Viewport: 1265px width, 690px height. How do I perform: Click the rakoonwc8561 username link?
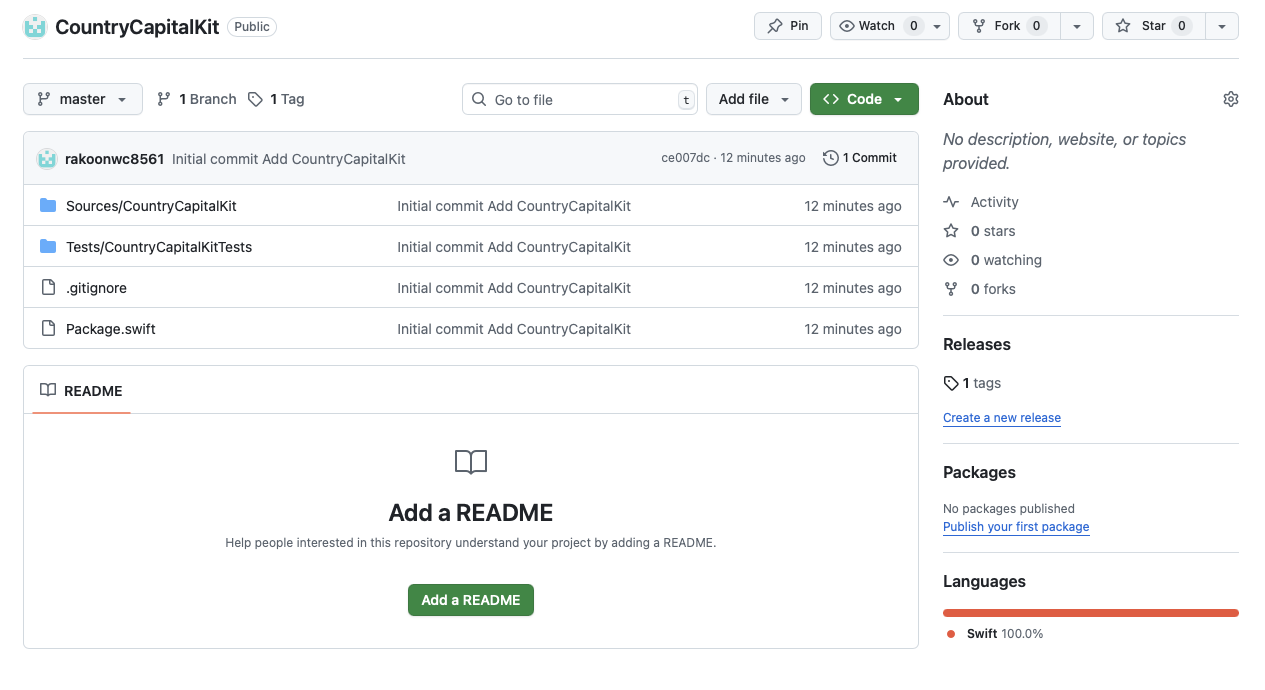coord(114,158)
